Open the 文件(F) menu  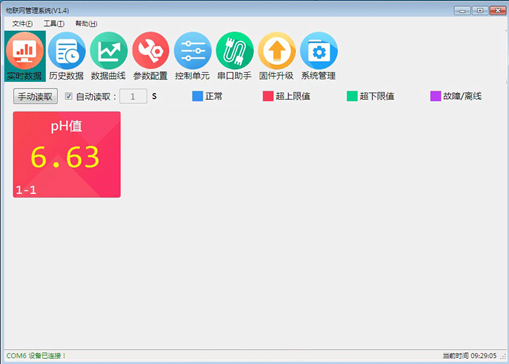(22, 24)
